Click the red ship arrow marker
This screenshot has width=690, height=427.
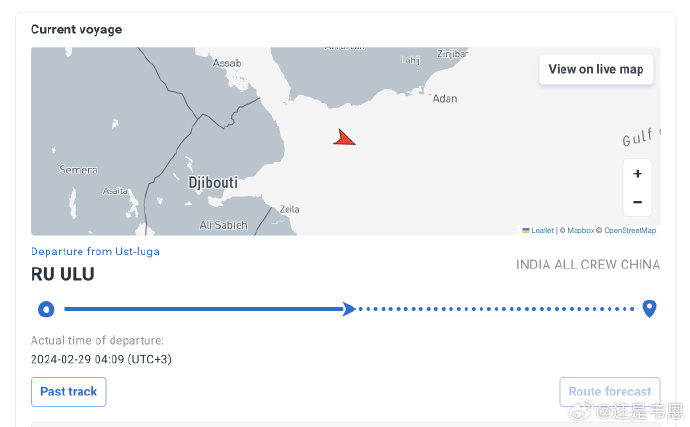tap(344, 138)
